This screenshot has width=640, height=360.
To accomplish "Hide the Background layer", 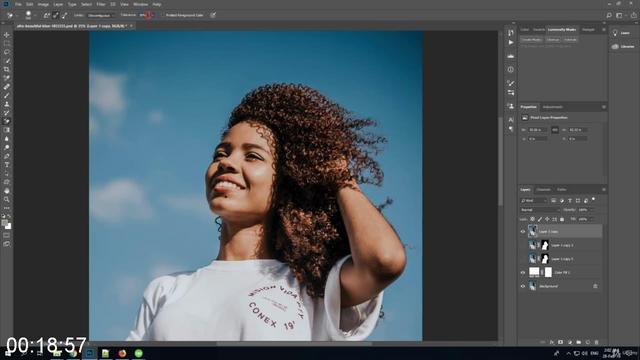I will coord(523,286).
